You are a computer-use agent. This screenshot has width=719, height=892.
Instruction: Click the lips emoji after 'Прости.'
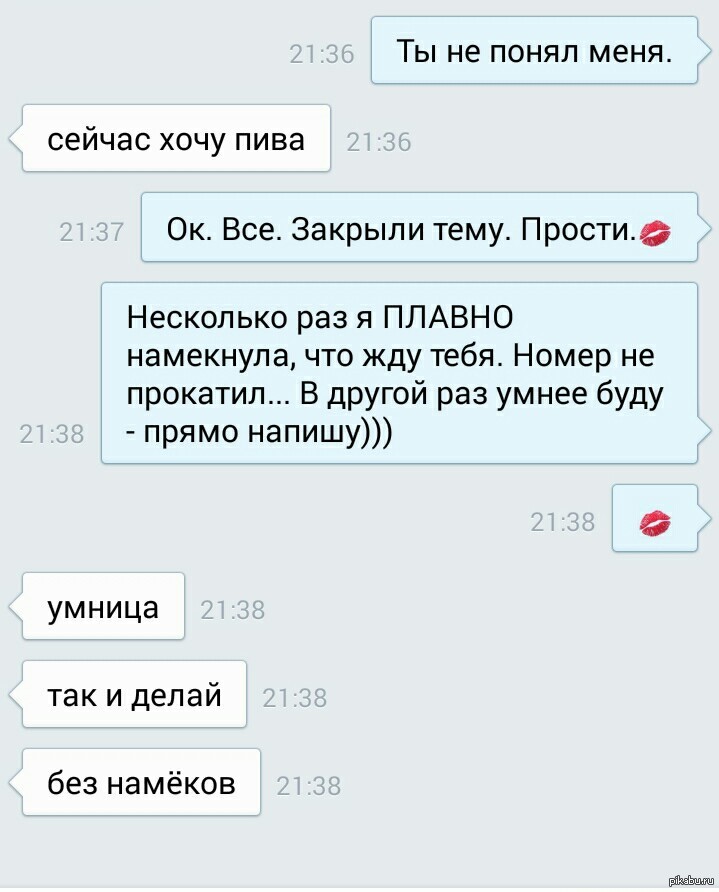(656, 233)
